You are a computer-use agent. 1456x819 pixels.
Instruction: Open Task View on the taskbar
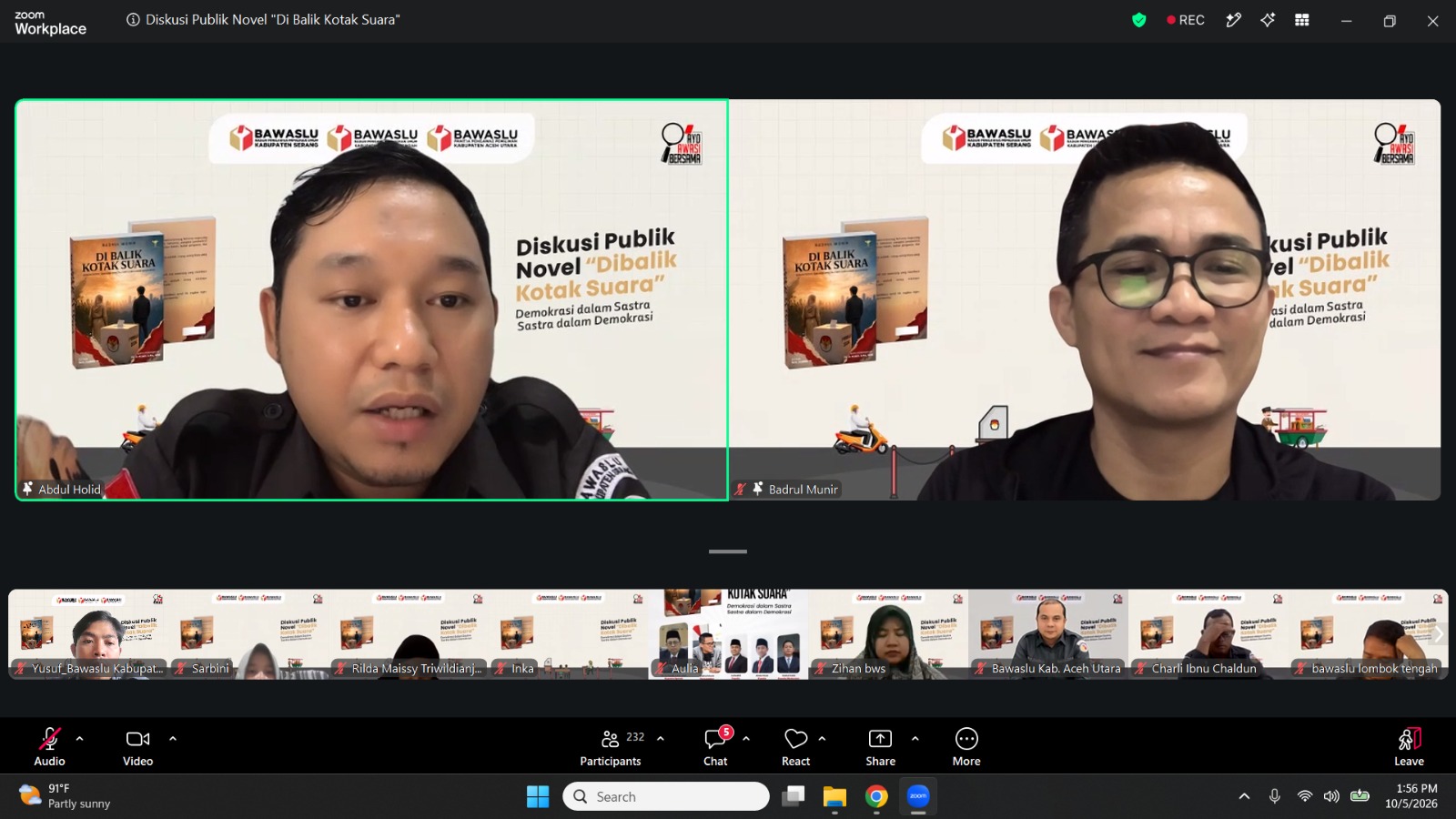(794, 796)
